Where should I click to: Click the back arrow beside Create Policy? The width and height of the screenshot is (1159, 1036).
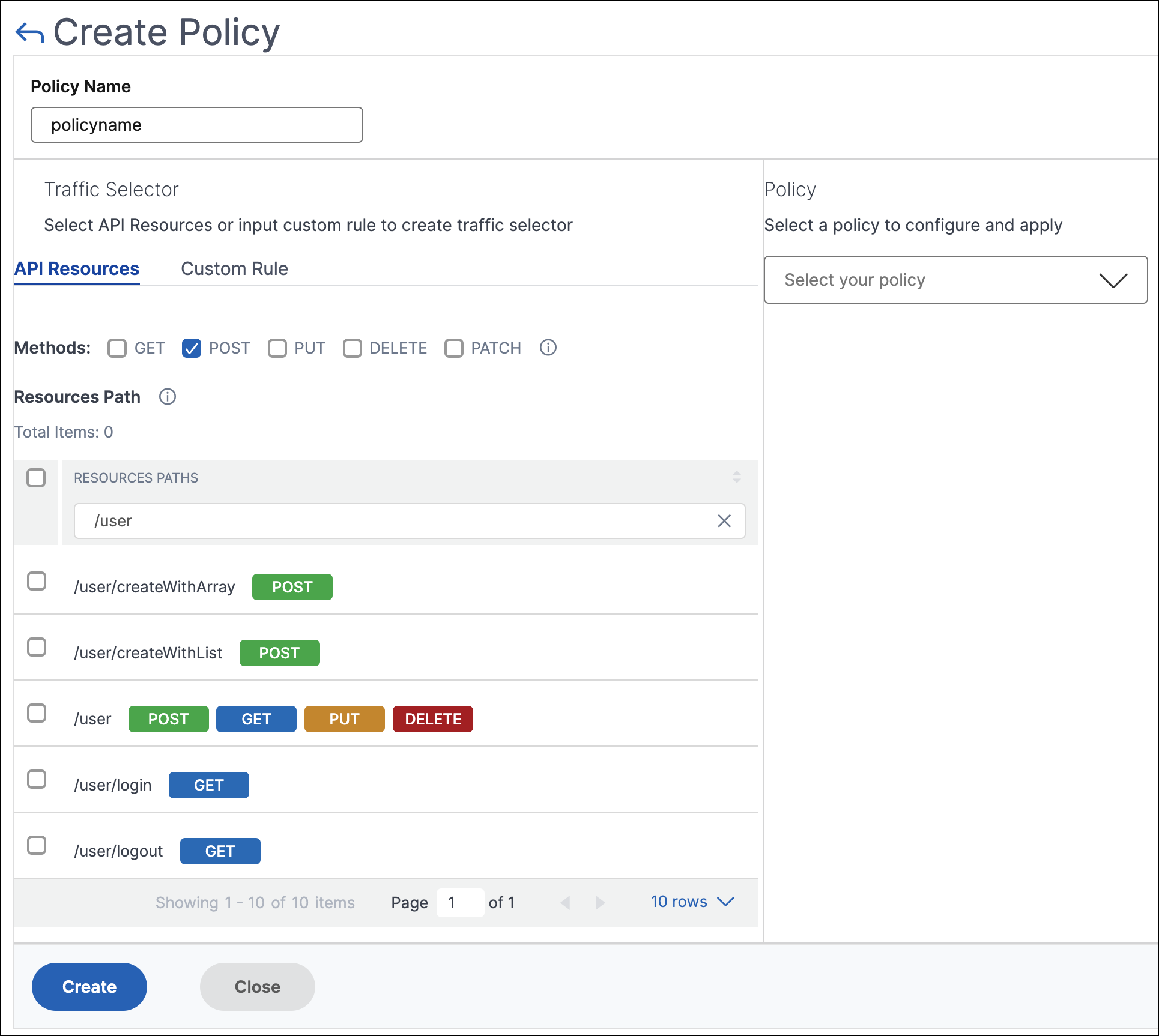click(29, 32)
